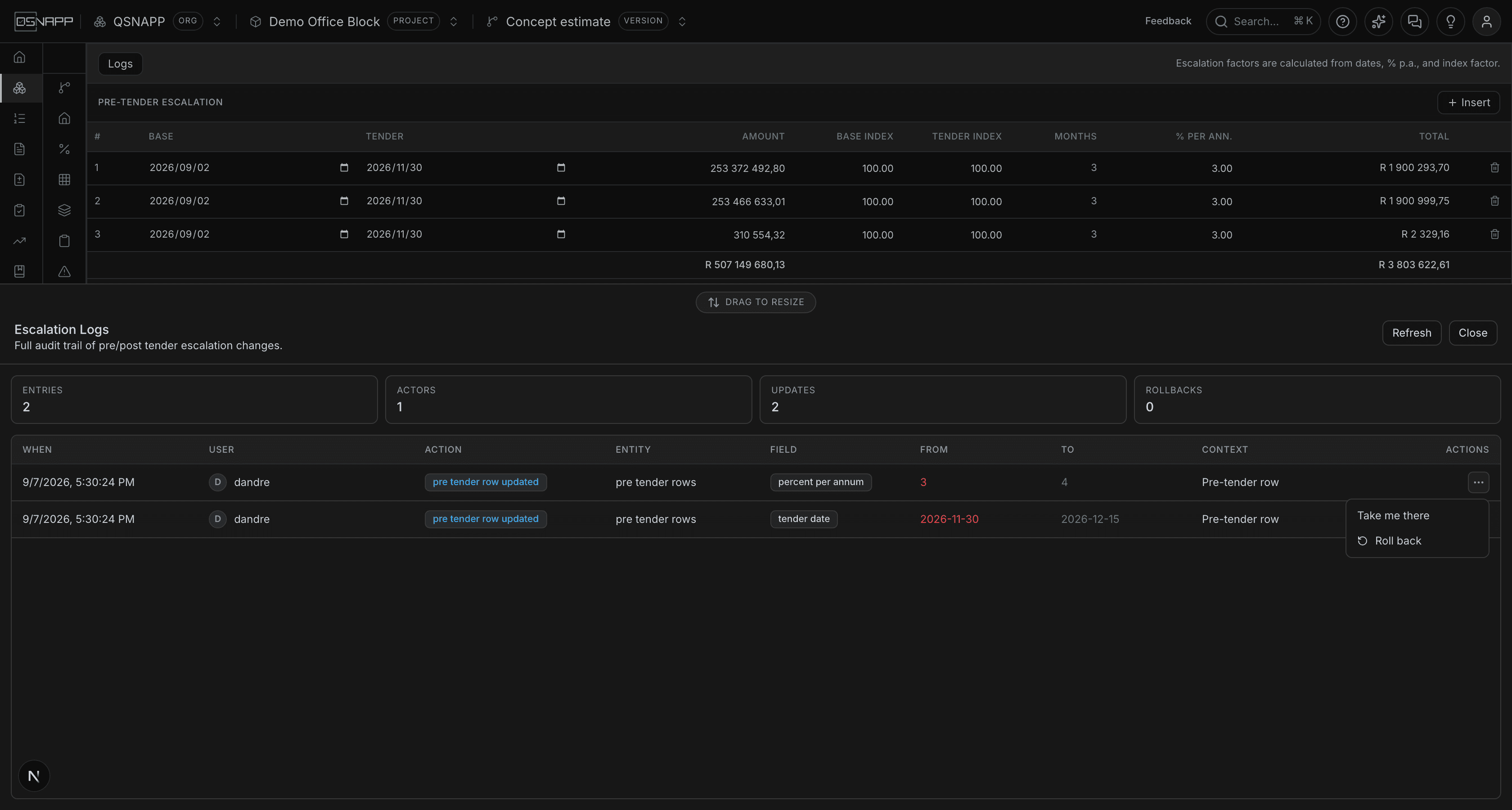This screenshot has width=1512, height=810.
Task: Click the Insert button
Action: [1468, 103]
